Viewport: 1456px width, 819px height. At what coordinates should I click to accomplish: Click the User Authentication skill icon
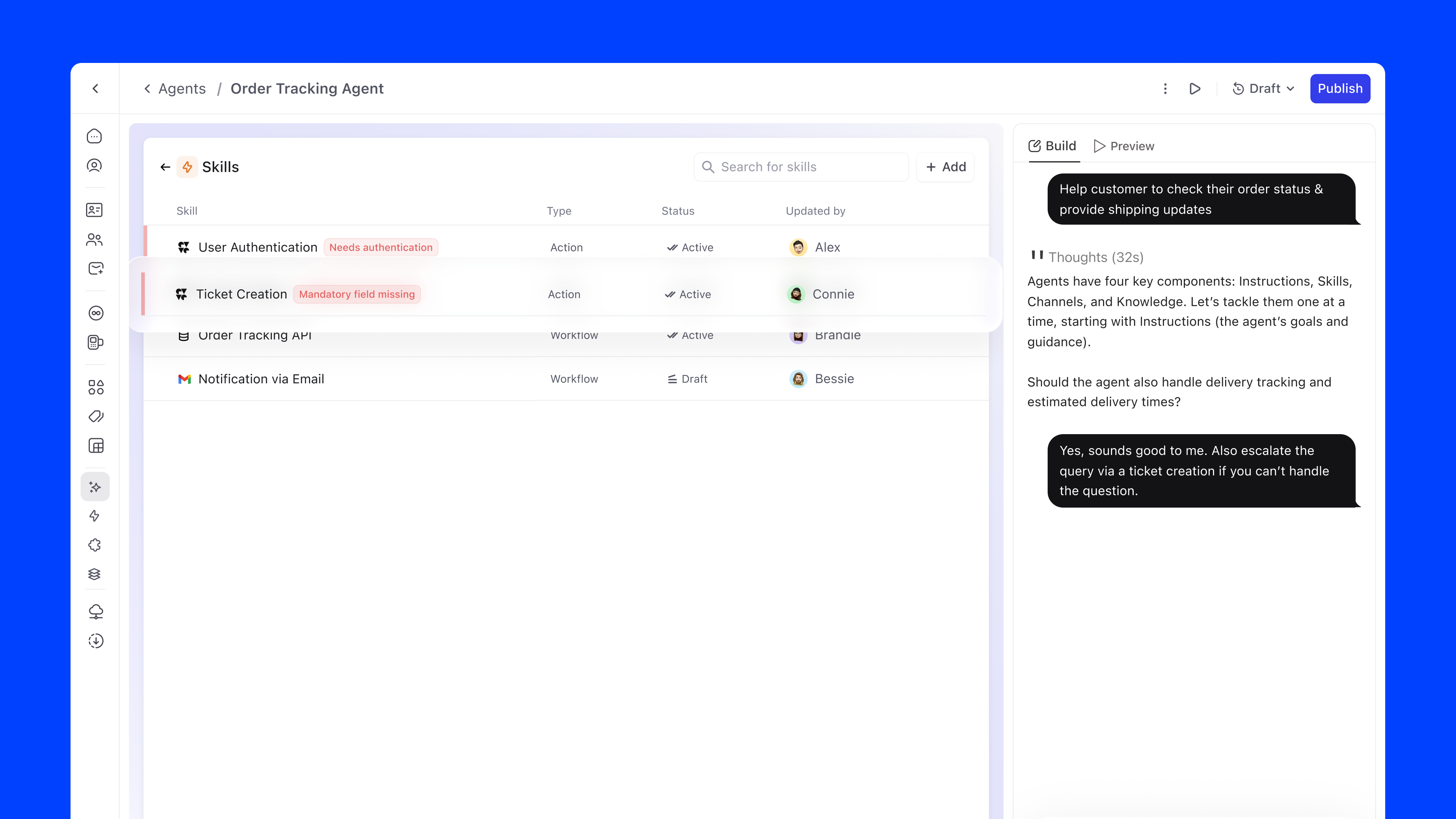point(184,248)
